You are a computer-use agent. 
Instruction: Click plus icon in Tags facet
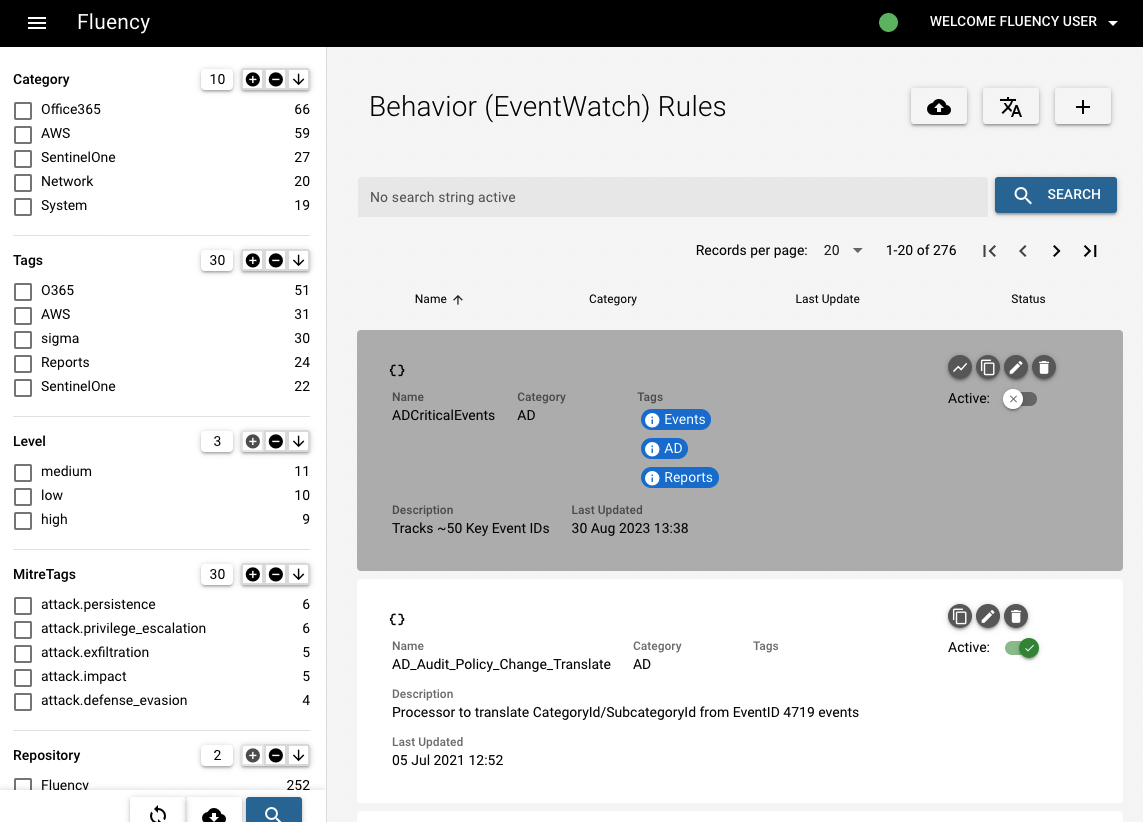(x=253, y=260)
